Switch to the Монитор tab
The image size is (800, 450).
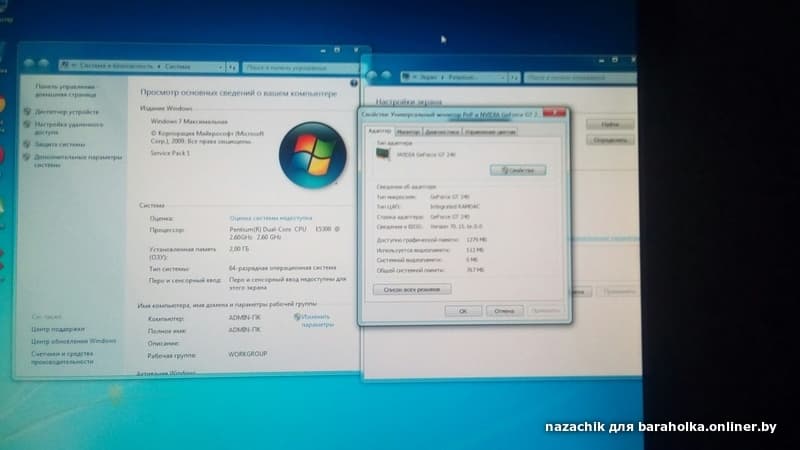click(x=408, y=132)
